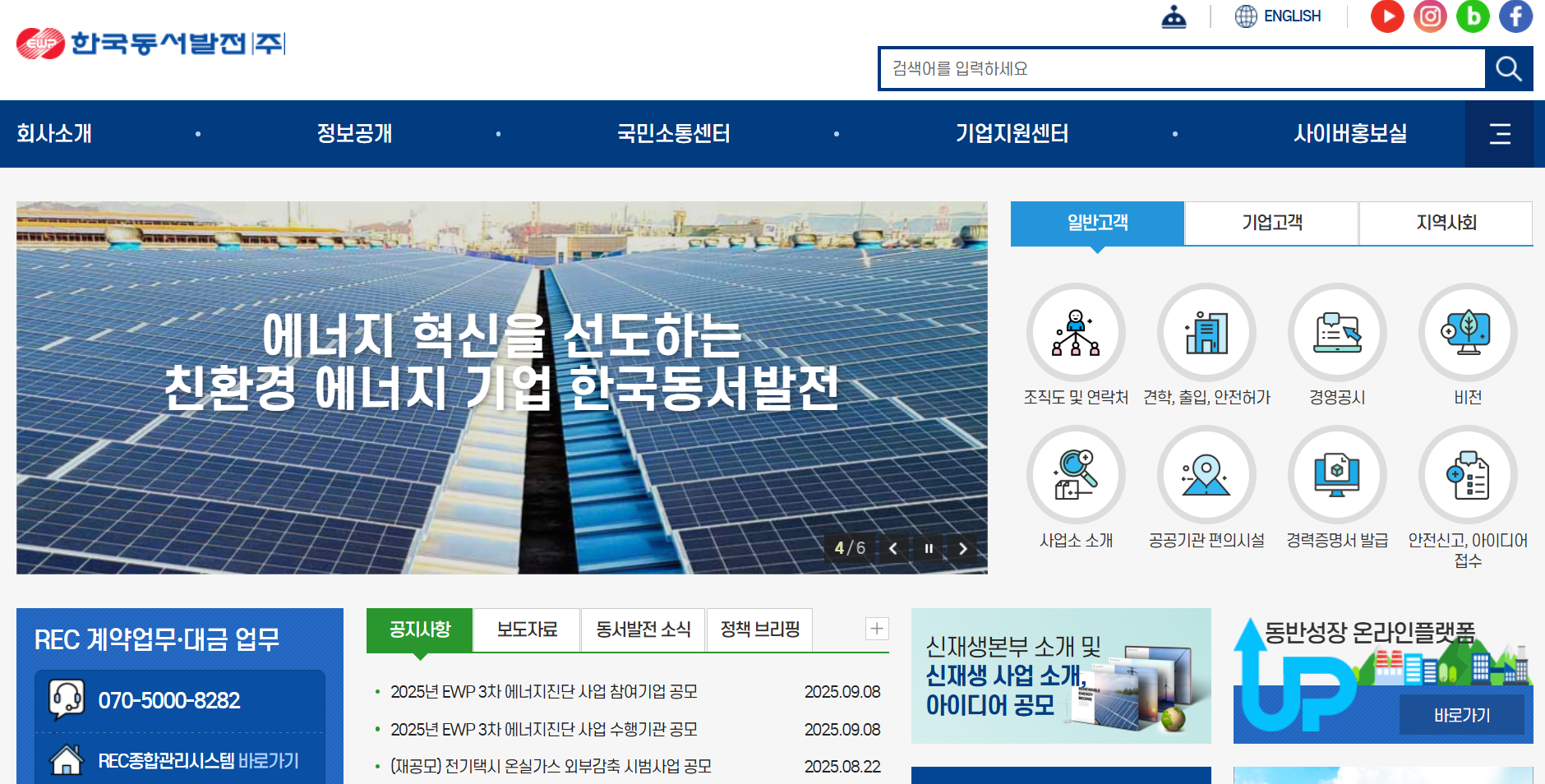Click the magnifier search button
This screenshot has width=1545, height=784.
1508,69
